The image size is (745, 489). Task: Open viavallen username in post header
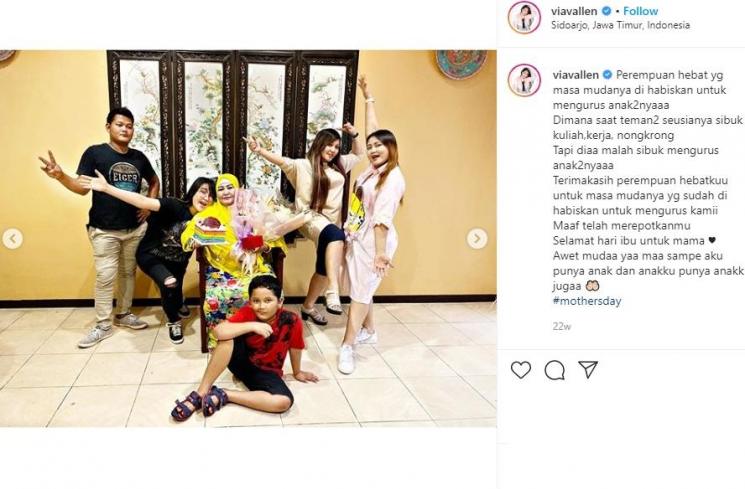(x=574, y=11)
